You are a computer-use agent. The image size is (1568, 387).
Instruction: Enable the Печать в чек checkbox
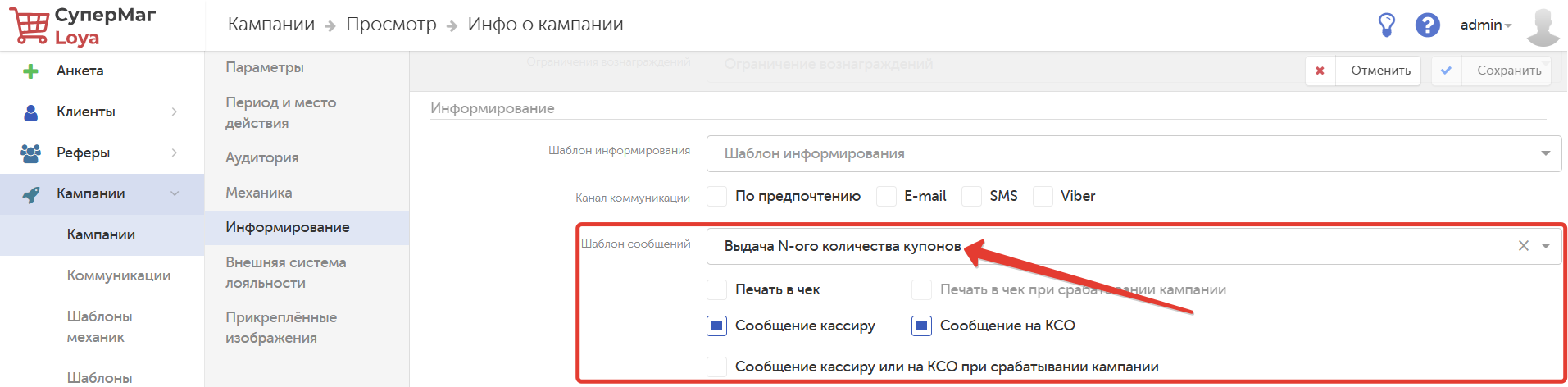[x=717, y=289]
